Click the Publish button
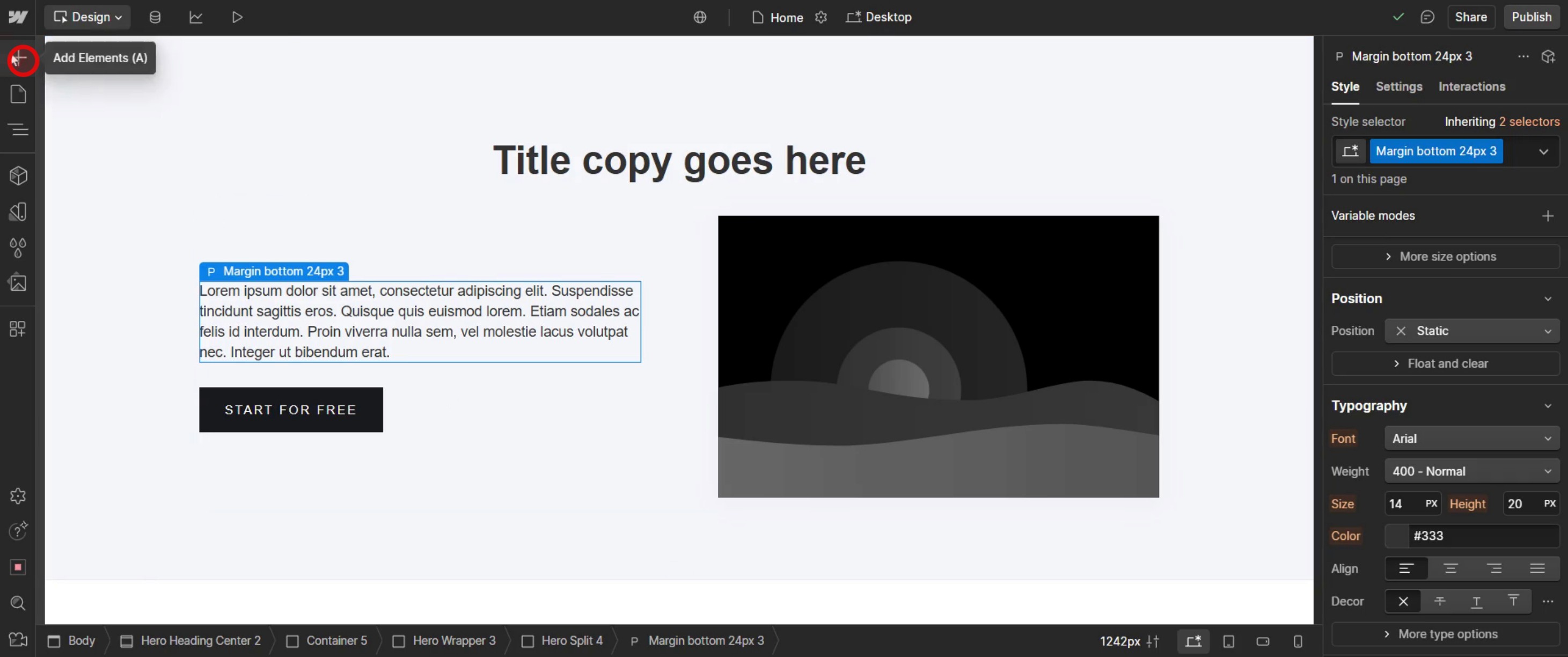This screenshot has width=1568, height=657. tap(1531, 17)
